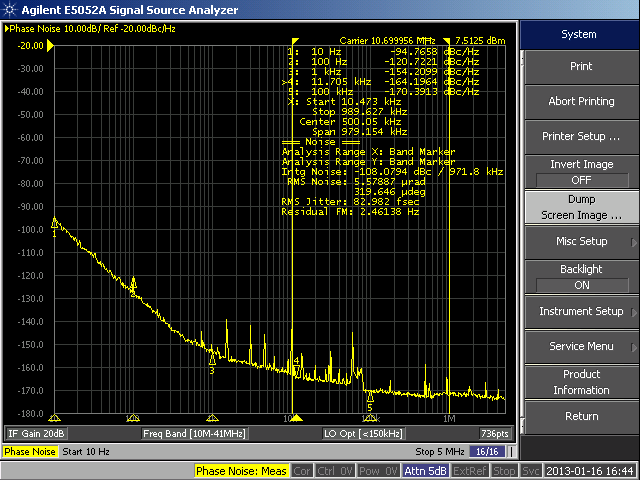The image size is (640, 480).
Task: Click Dump Screen Image button
Action: coord(581,207)
